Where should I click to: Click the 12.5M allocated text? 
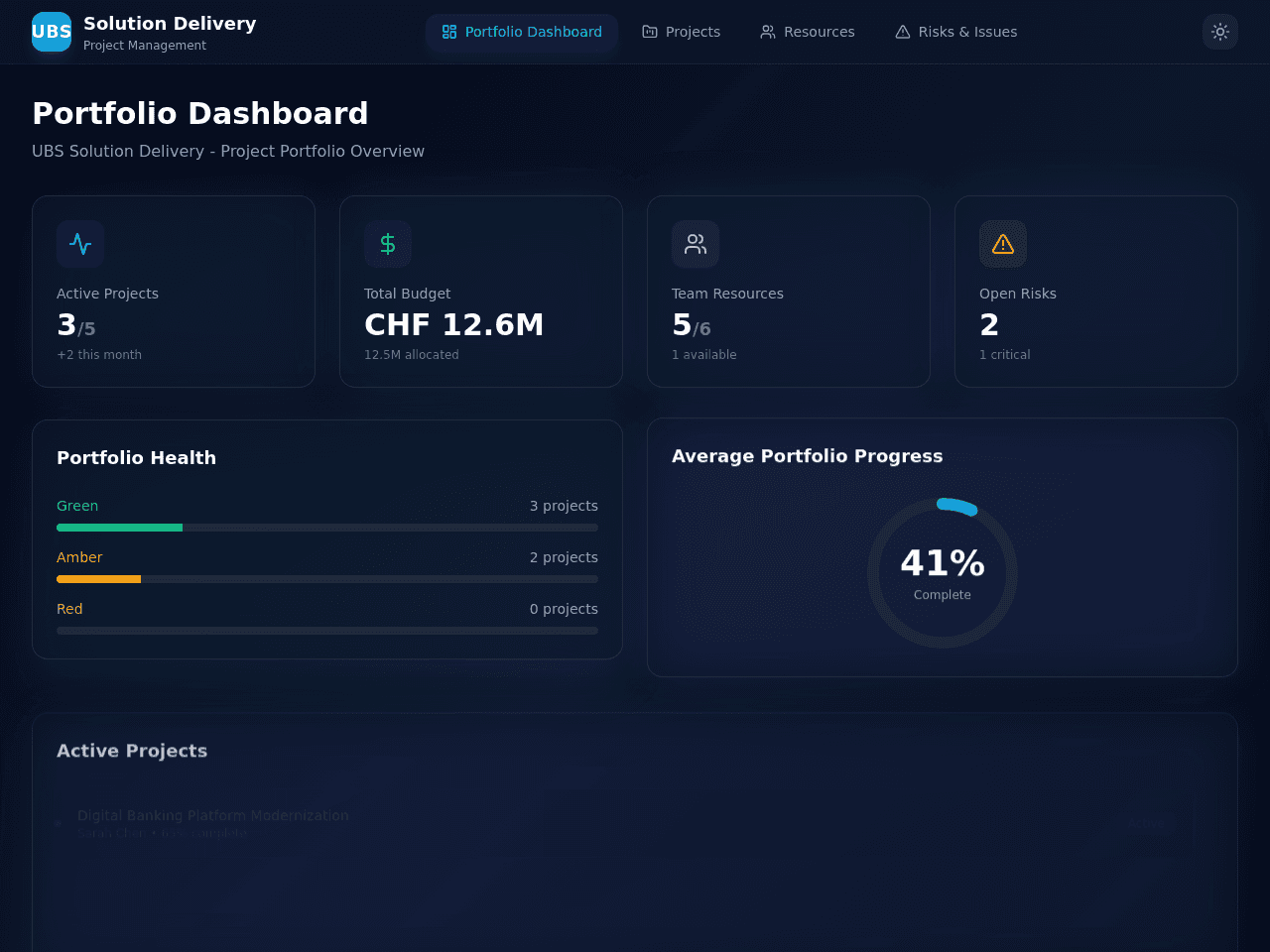pos(411,355)
